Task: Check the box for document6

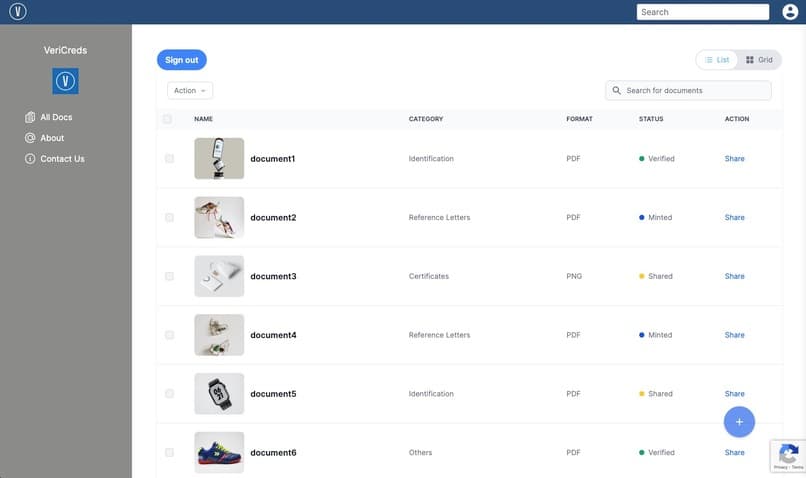Action: (x=169, y=452)
